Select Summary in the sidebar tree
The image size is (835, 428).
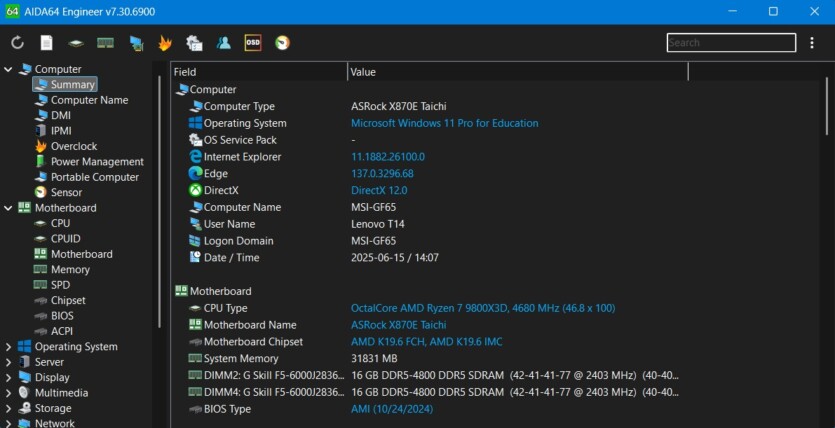[65, 84]
